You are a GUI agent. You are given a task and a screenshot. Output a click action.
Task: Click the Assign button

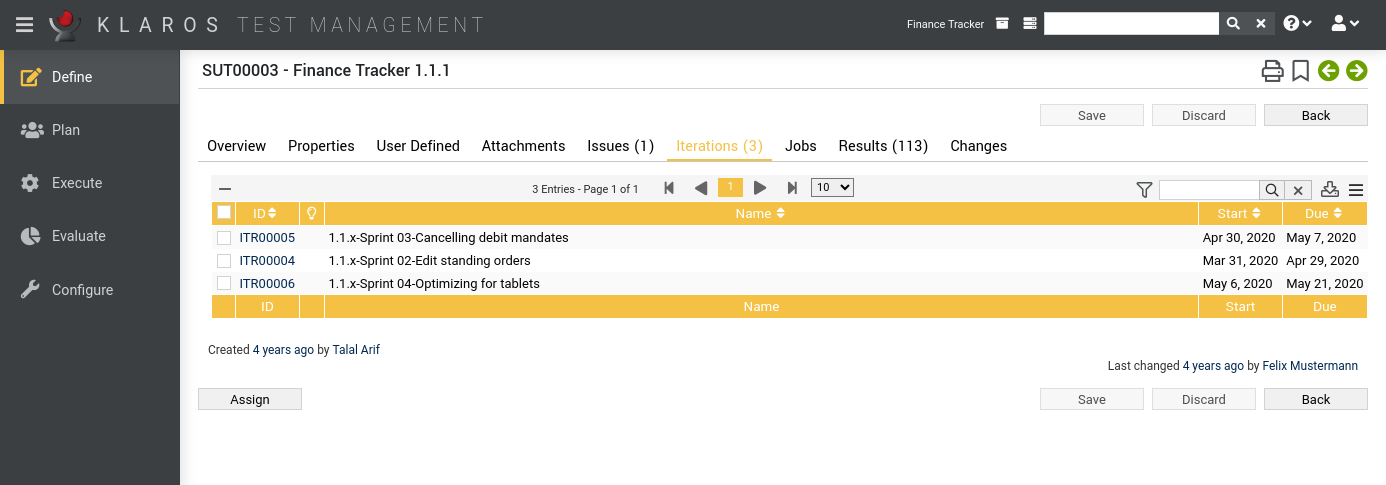click(x=250, y=399)
